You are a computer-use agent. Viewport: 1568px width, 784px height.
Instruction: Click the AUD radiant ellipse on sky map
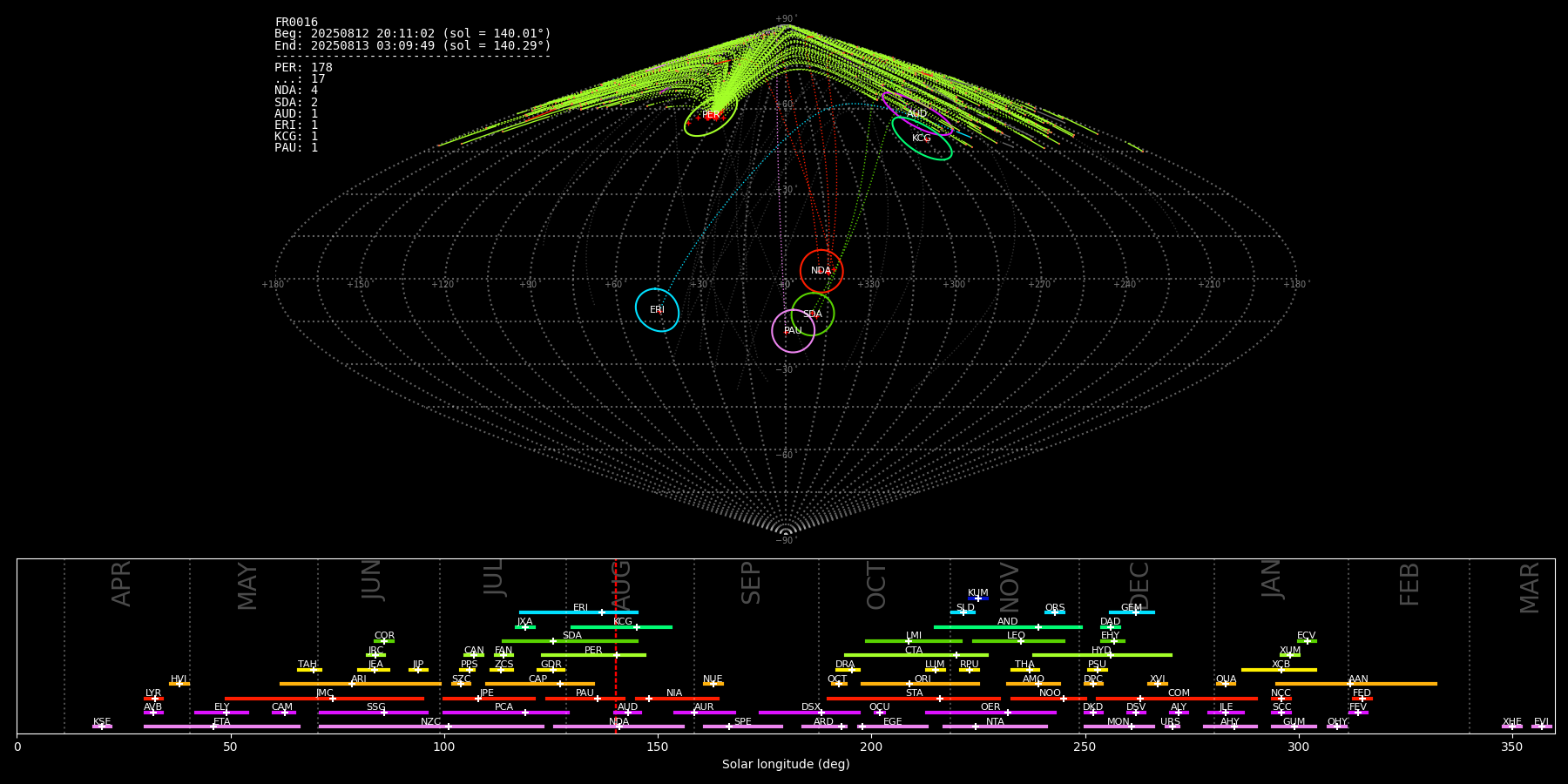917,113
